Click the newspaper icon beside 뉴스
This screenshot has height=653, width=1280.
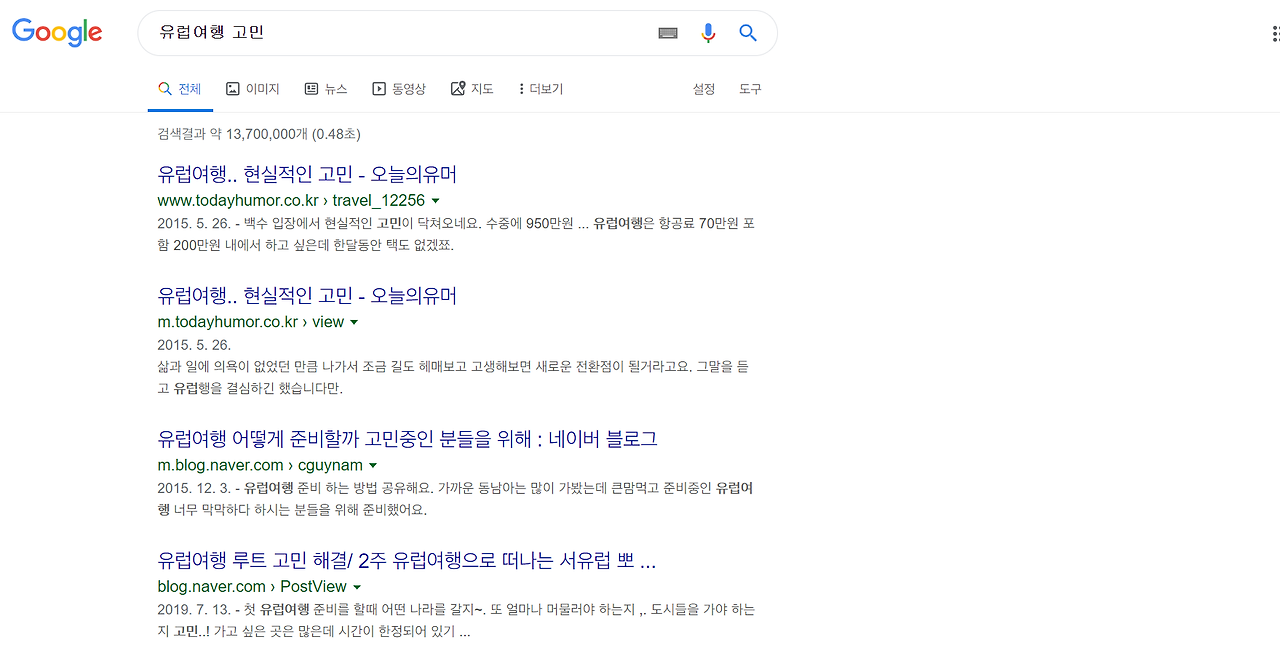tap(310, 88)
